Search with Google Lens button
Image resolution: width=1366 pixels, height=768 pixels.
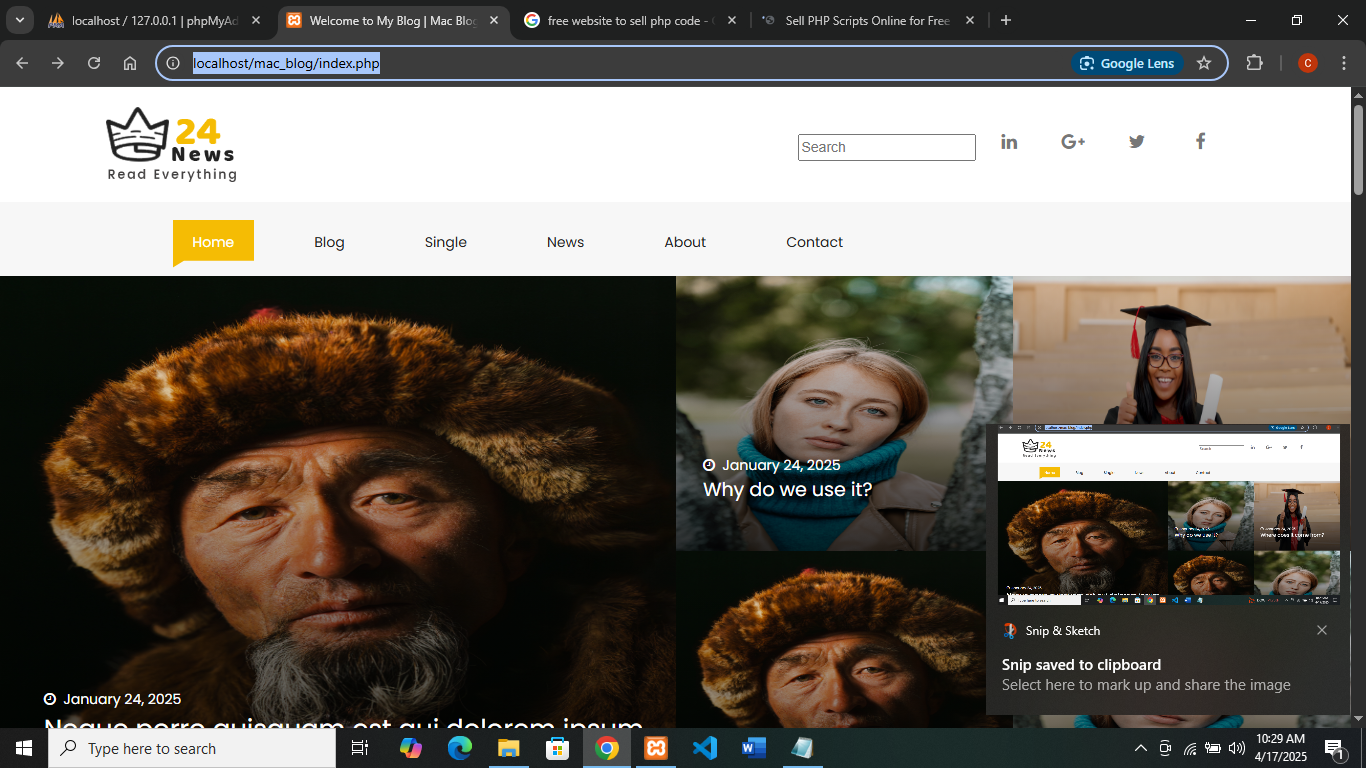[x=1127, y=63]
